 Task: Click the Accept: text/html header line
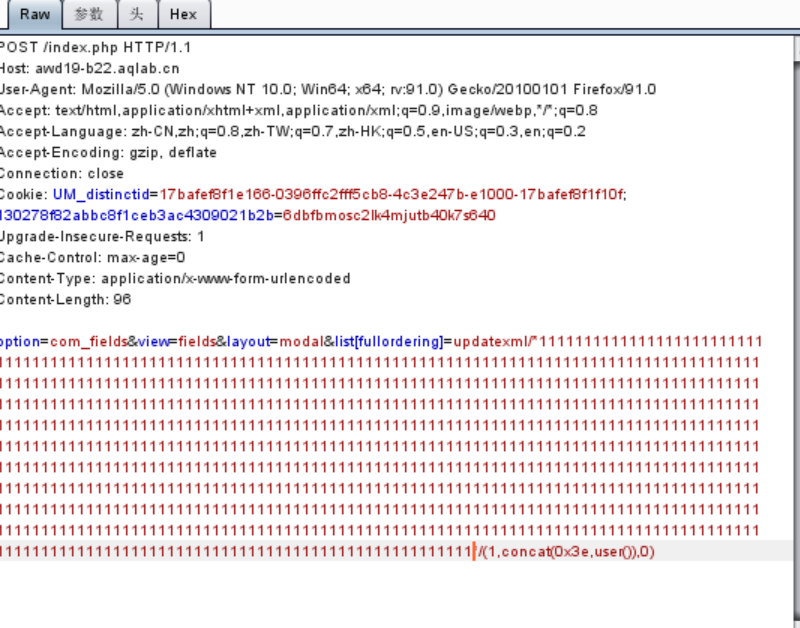(298, 110)
